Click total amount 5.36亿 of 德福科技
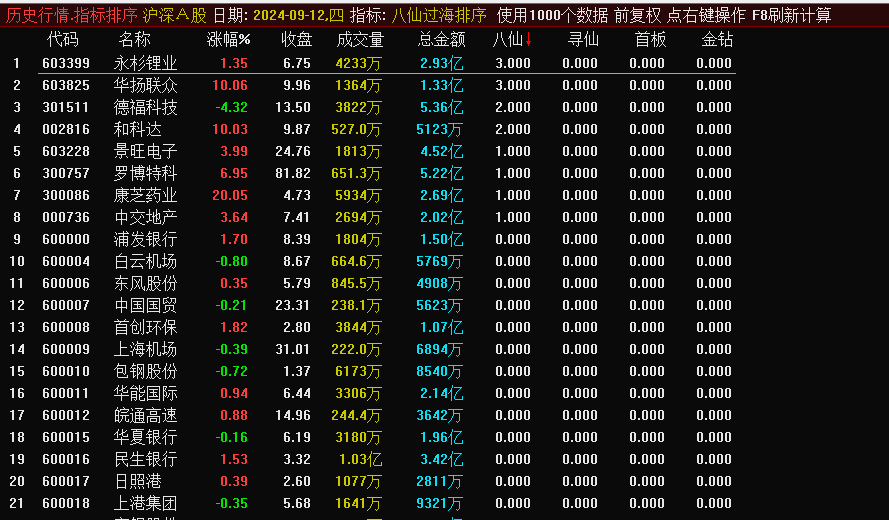 441,107
